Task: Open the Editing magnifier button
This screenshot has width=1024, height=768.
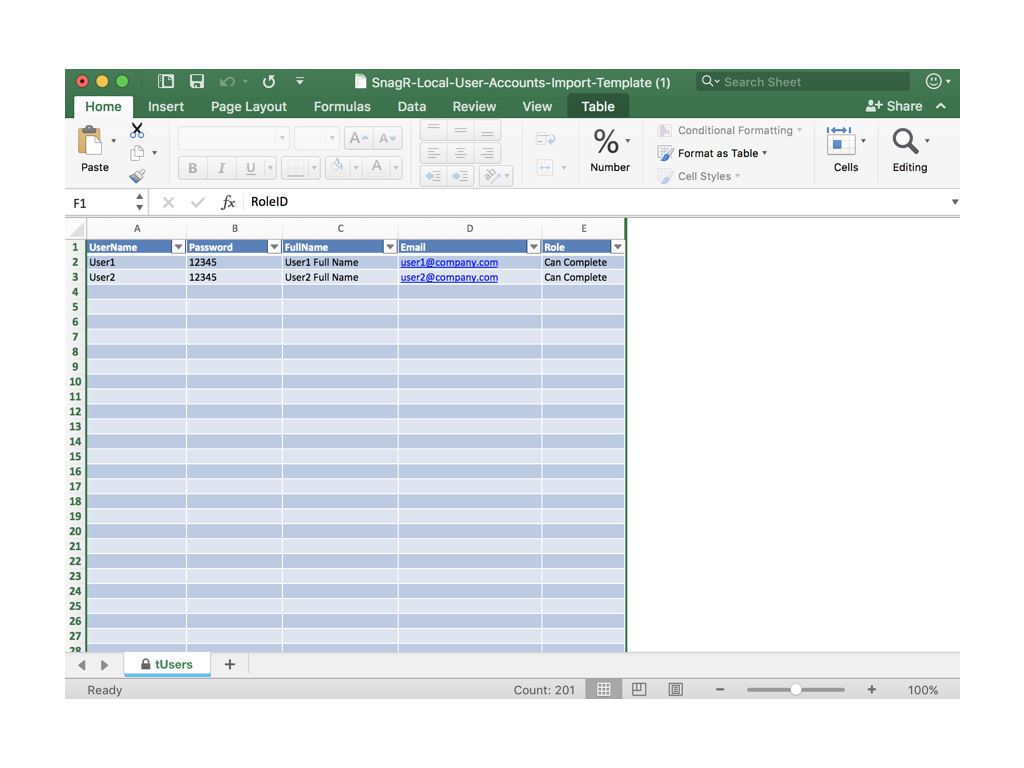Action: click(910, 150)
